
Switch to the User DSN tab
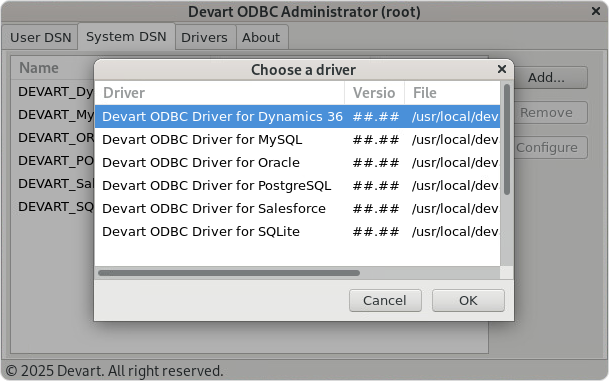[40, 37]
